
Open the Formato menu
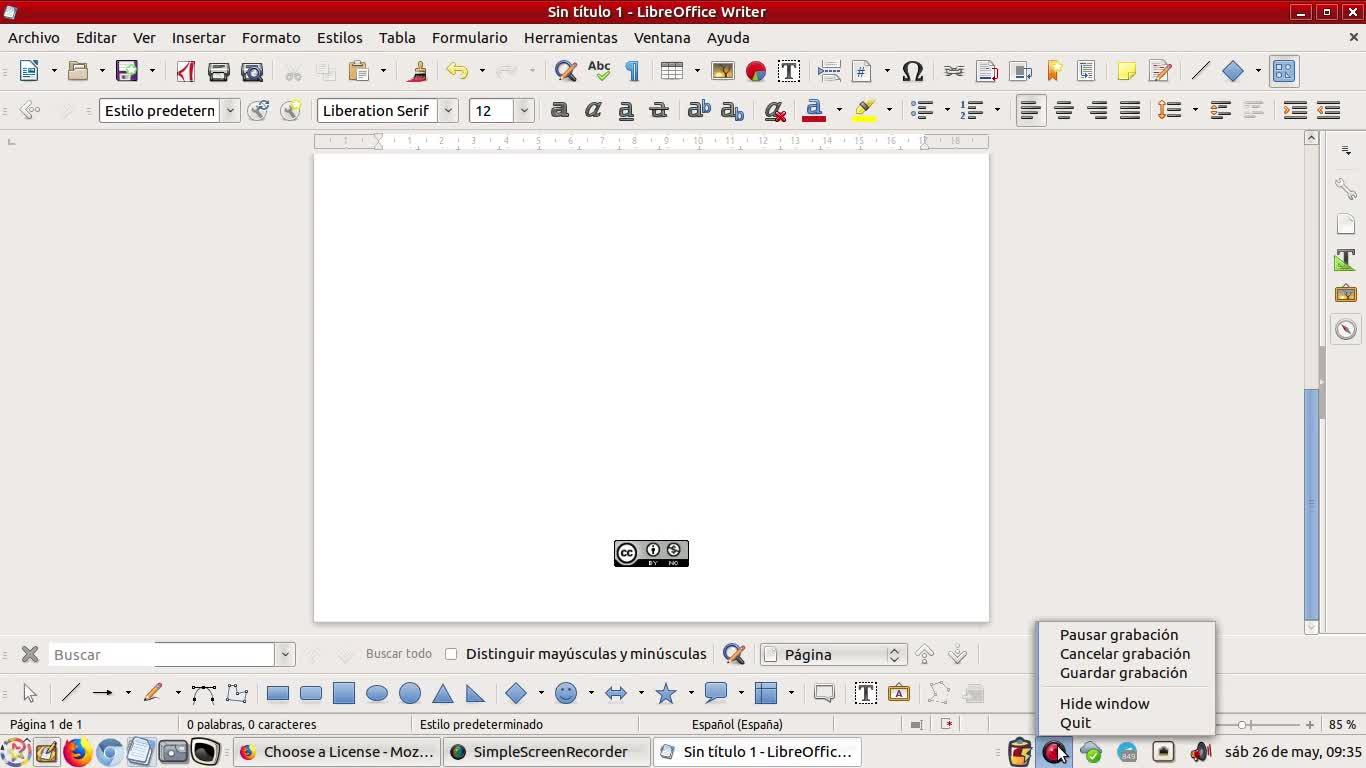(x=271, y=38)
